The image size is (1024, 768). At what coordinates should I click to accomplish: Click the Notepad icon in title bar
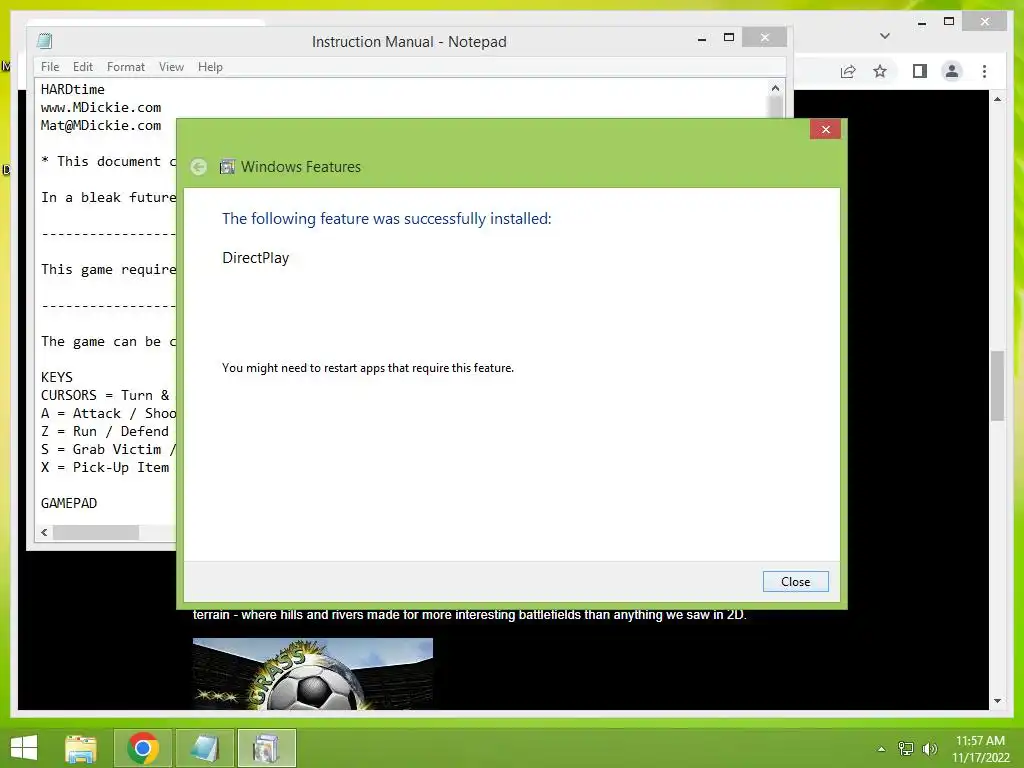45,41
